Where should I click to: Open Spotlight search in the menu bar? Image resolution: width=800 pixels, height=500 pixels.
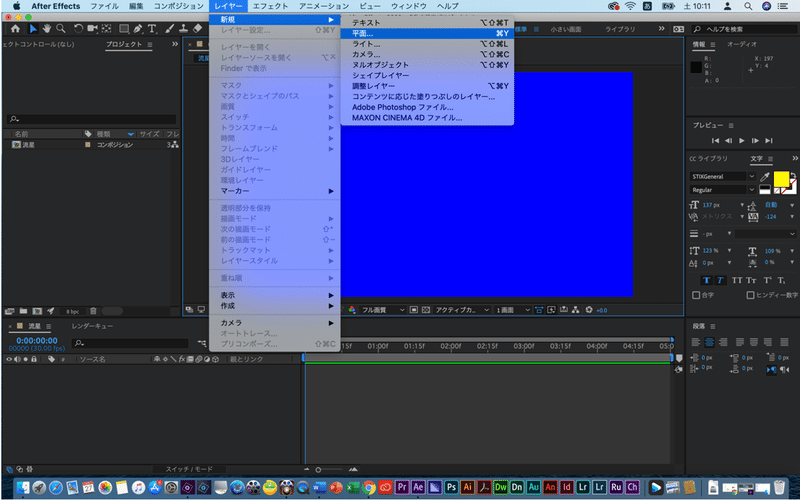pyautogui.click(x=748, y=6)
